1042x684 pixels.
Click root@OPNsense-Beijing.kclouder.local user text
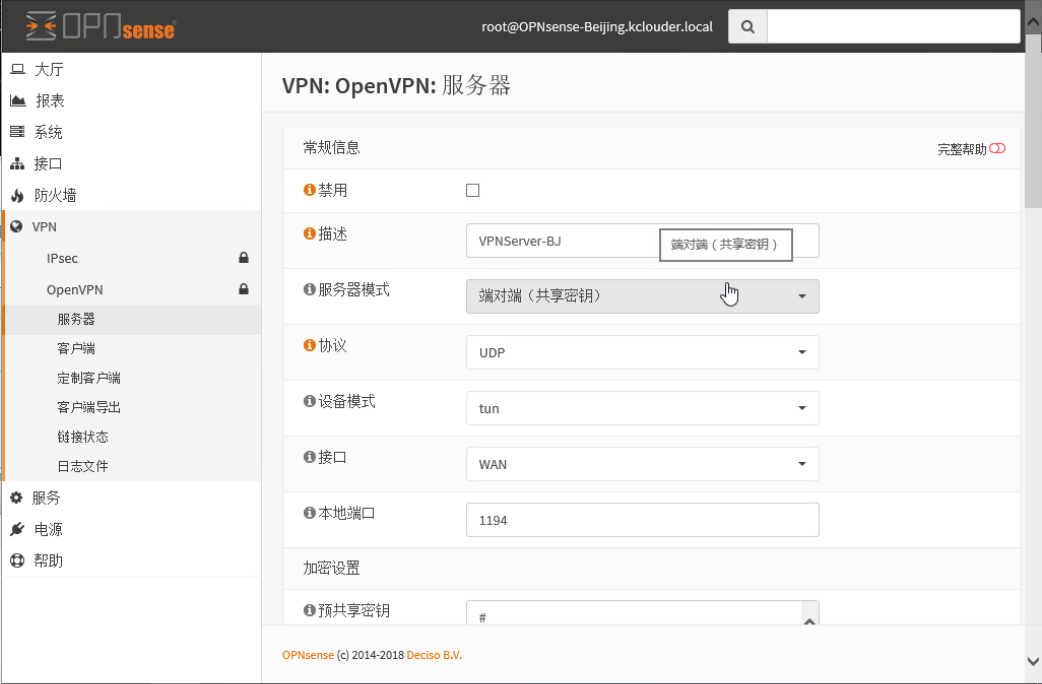597,27
